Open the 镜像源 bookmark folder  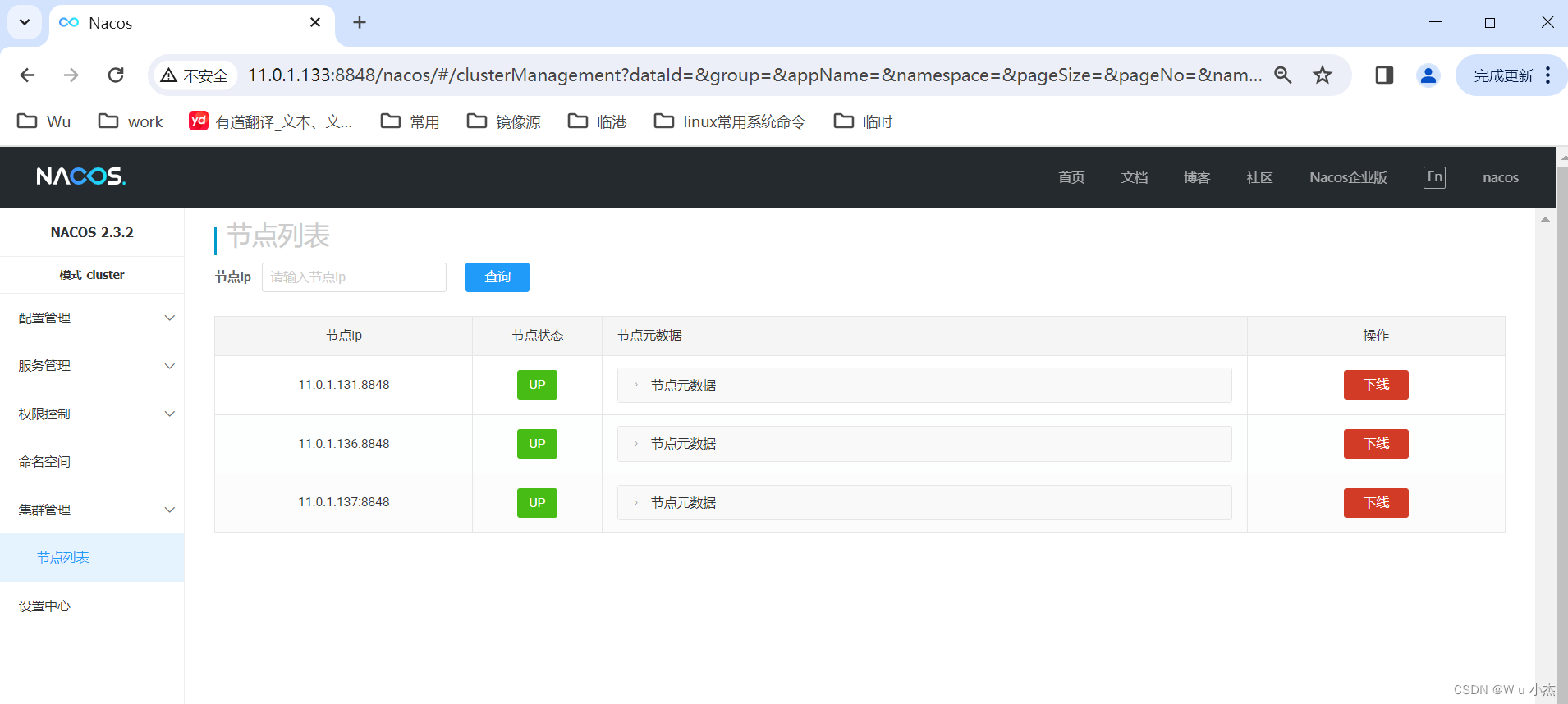click(x=504, y=121)
